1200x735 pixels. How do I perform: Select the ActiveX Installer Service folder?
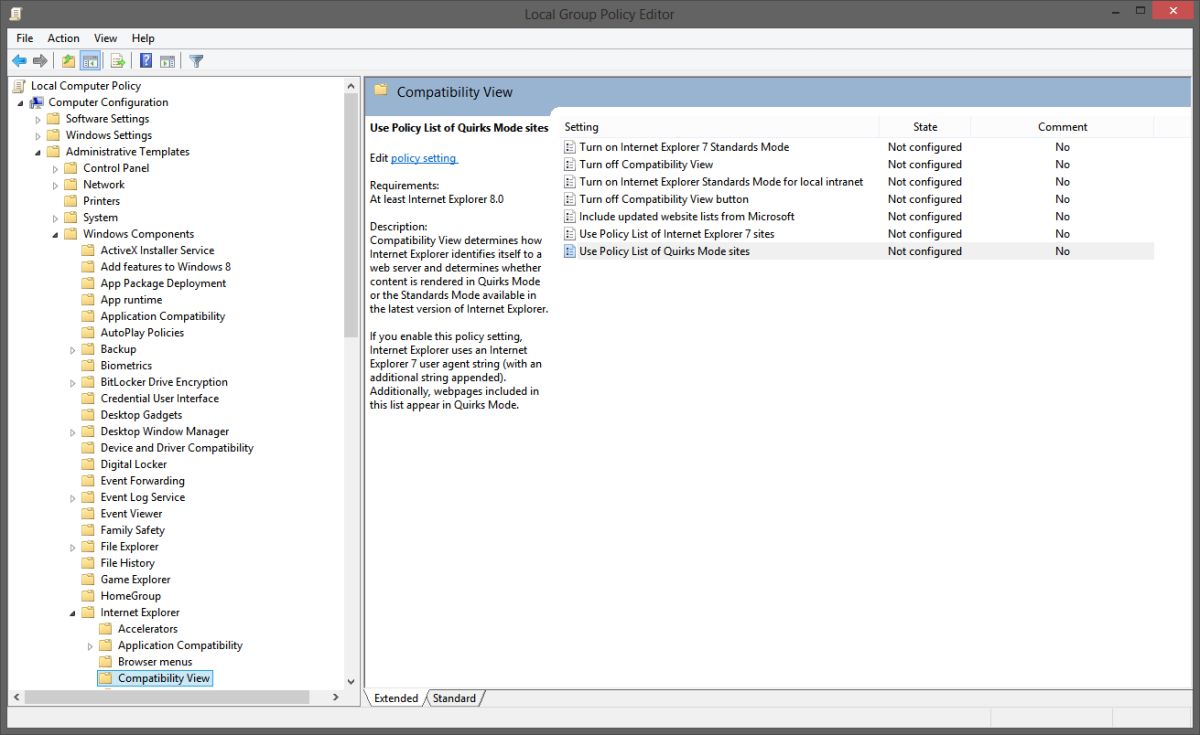click(x=157, y=250)
